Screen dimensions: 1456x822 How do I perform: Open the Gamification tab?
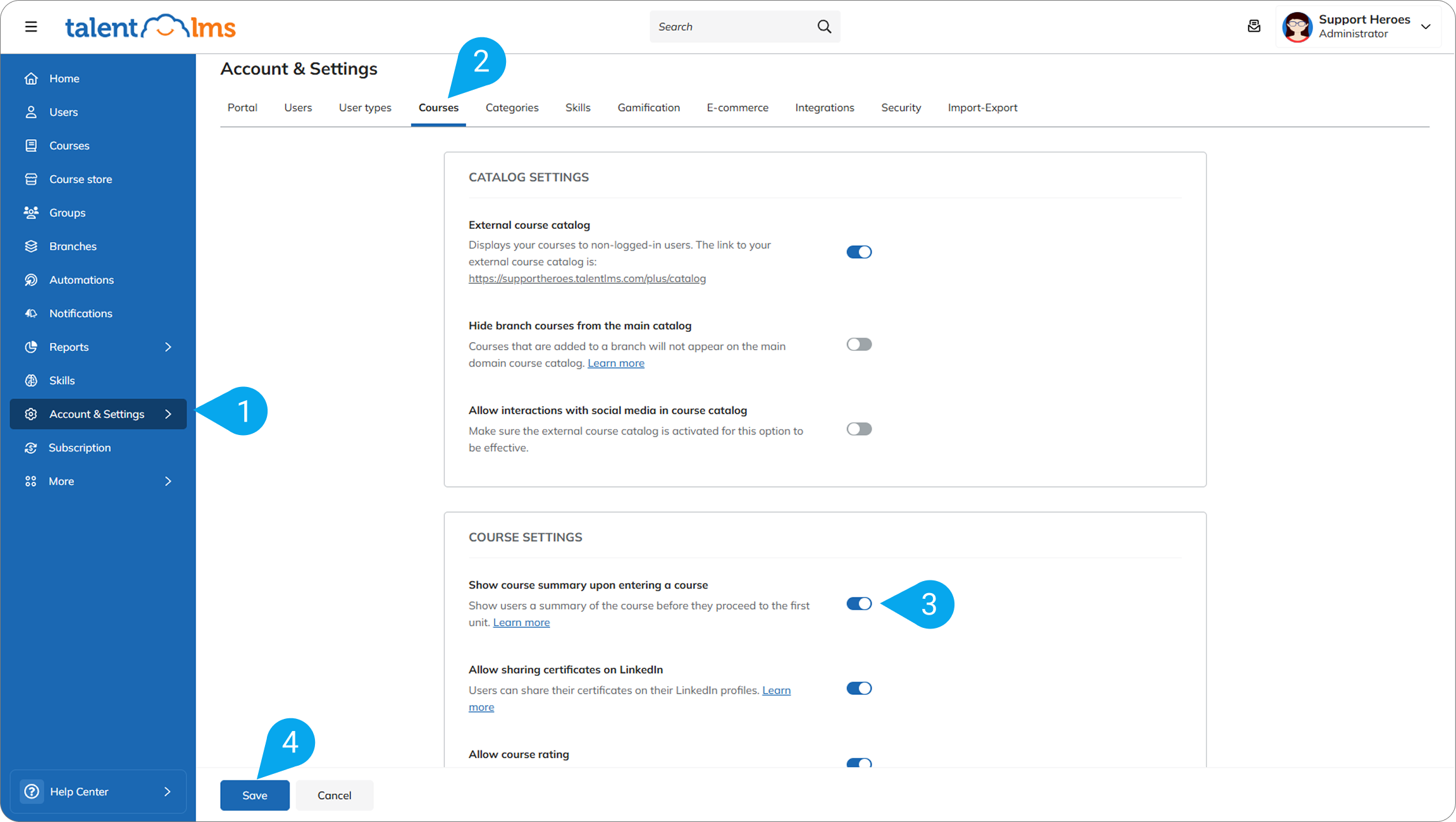(x=648, y=107)
